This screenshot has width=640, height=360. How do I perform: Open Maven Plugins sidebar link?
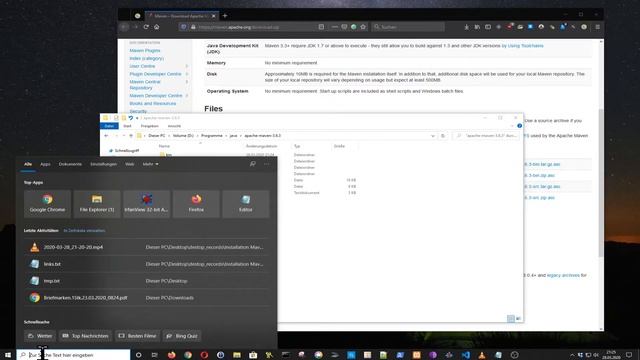coord(145,51)
